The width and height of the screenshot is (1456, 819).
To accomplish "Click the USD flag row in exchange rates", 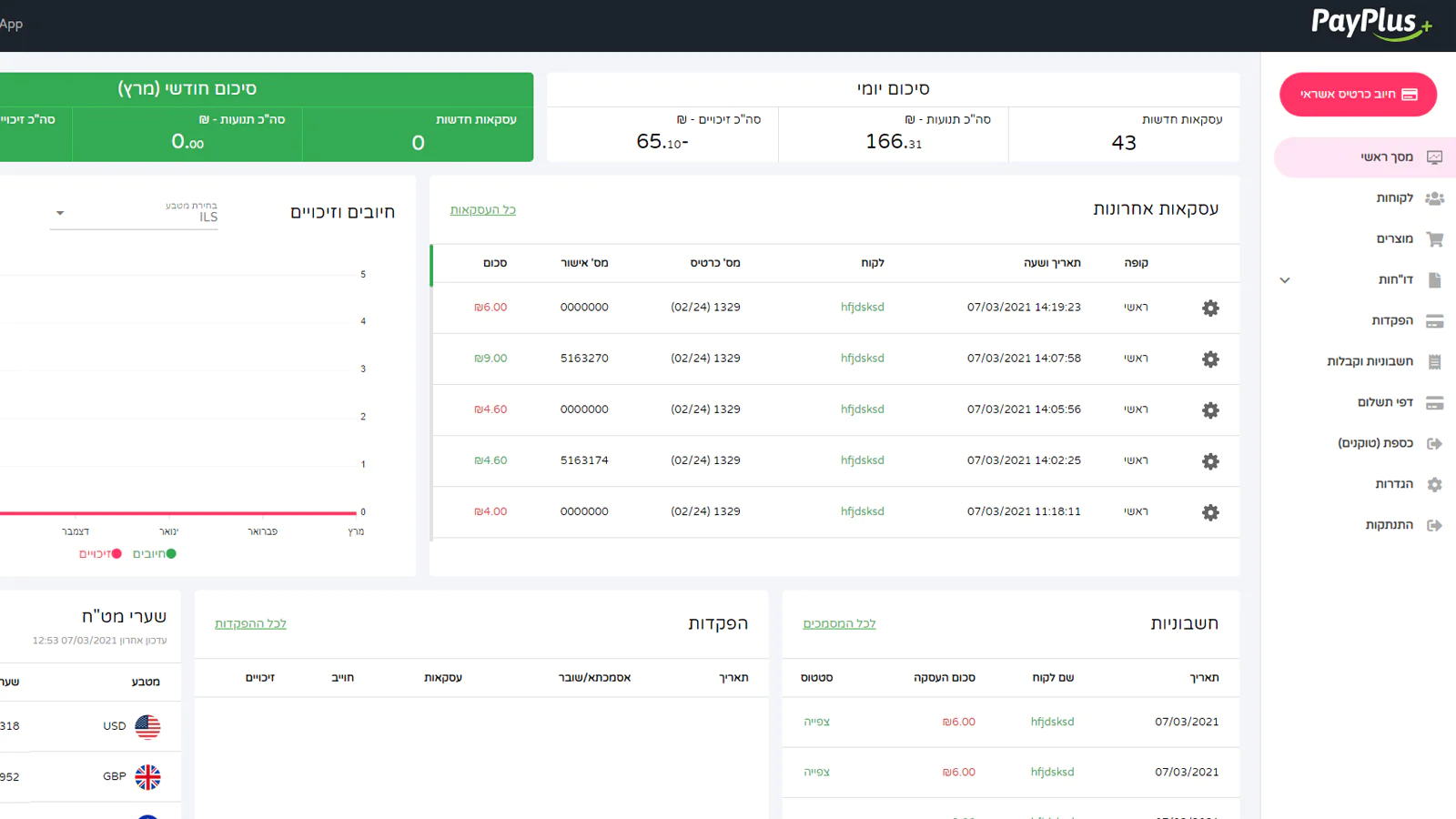I will (147, 726).
